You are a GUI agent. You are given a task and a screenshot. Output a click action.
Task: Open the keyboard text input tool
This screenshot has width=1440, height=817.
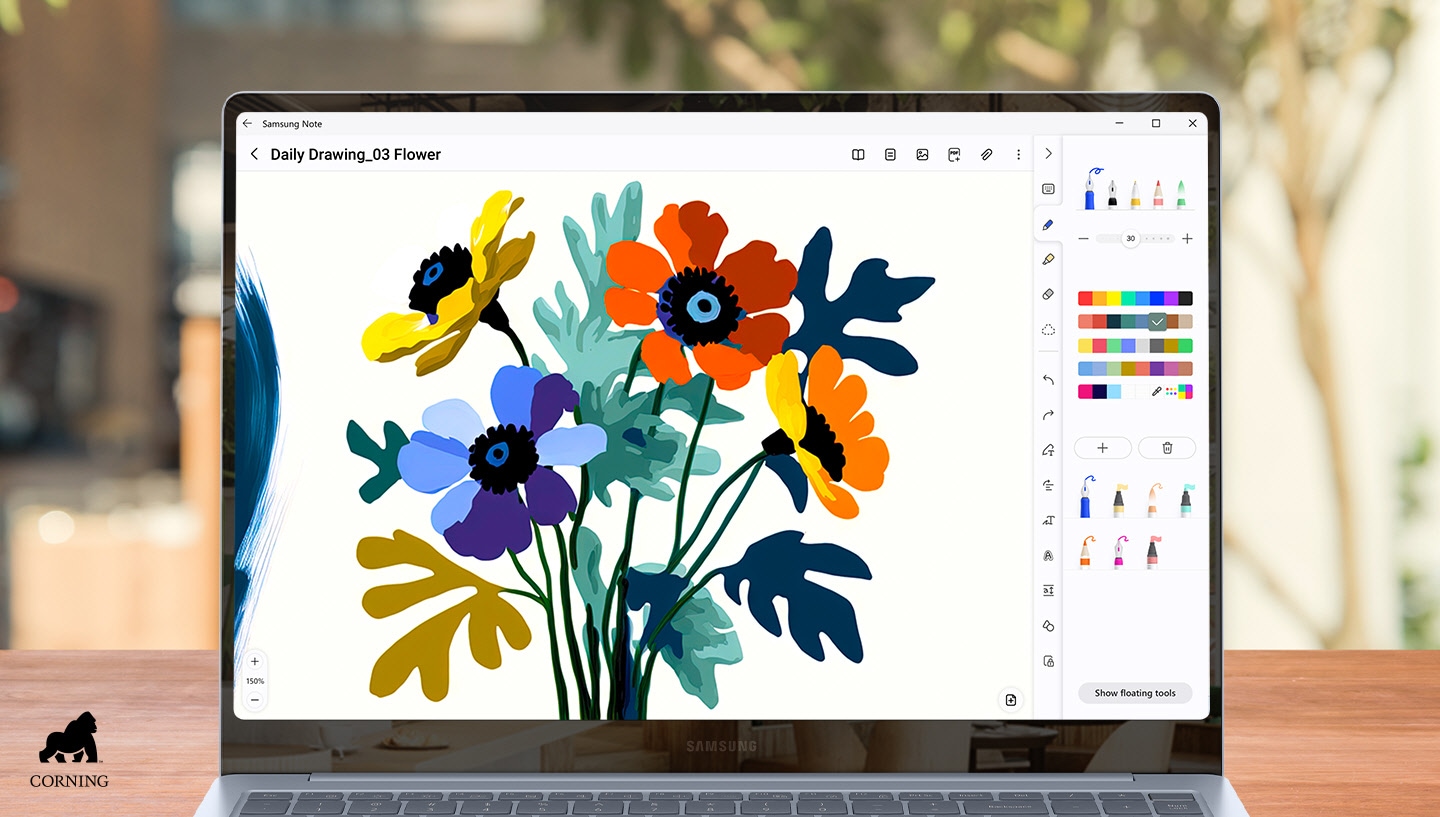(x=1048, y=189)
